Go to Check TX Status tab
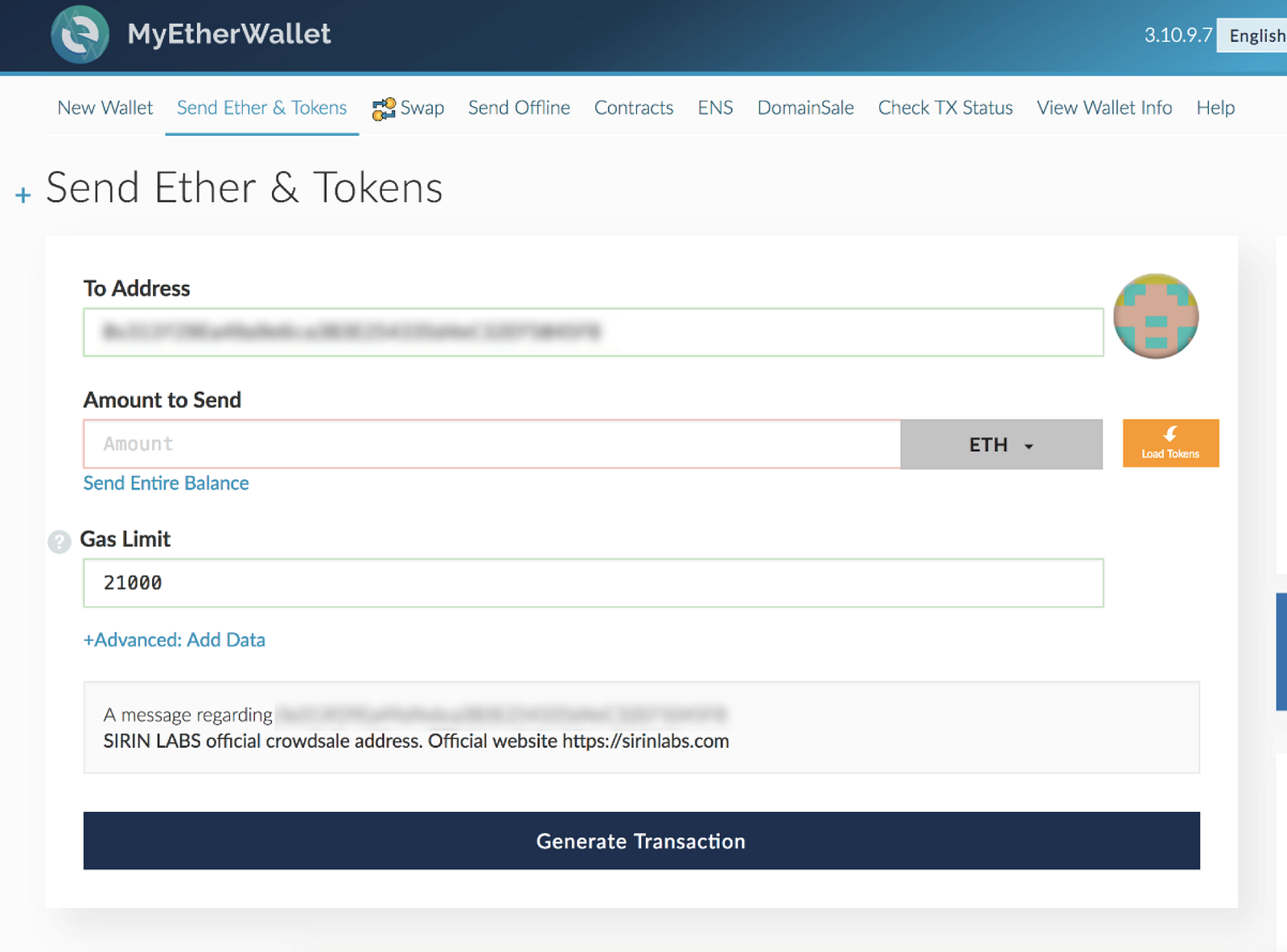1287x952 pixels. point(945,108)
